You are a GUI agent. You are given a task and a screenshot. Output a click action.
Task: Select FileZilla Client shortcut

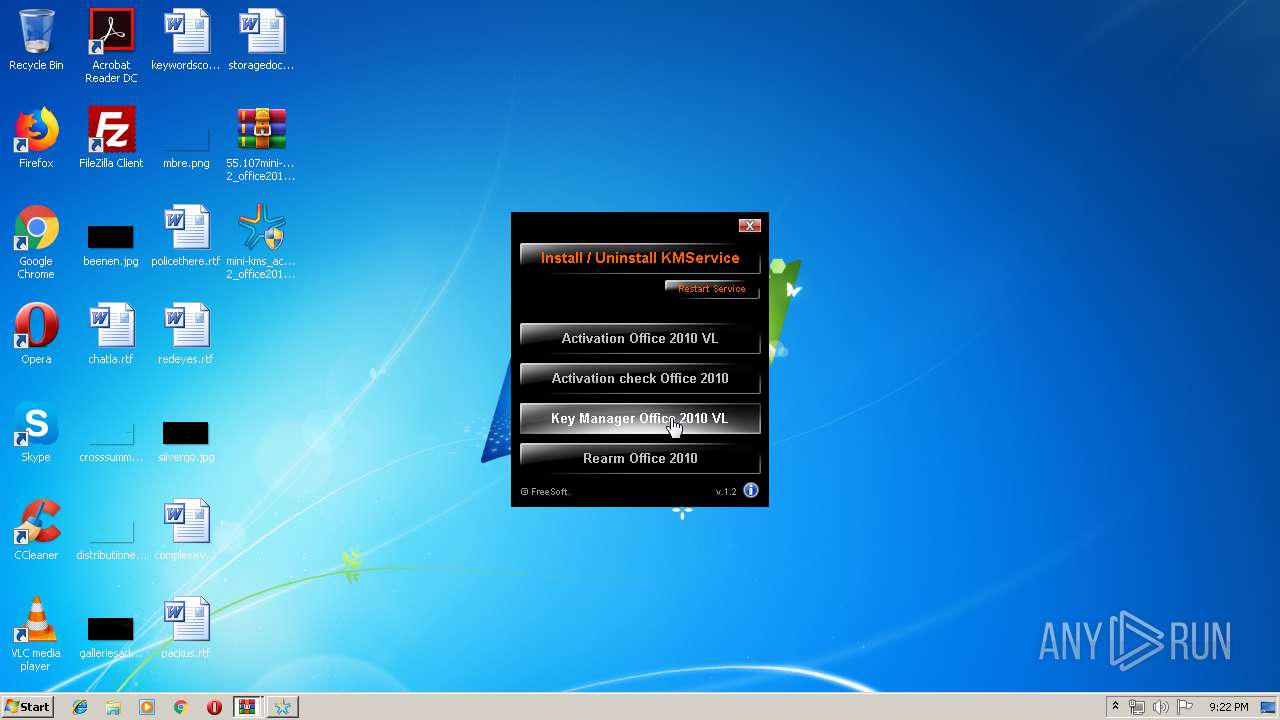pyautogui.click(x=111, y=138)
